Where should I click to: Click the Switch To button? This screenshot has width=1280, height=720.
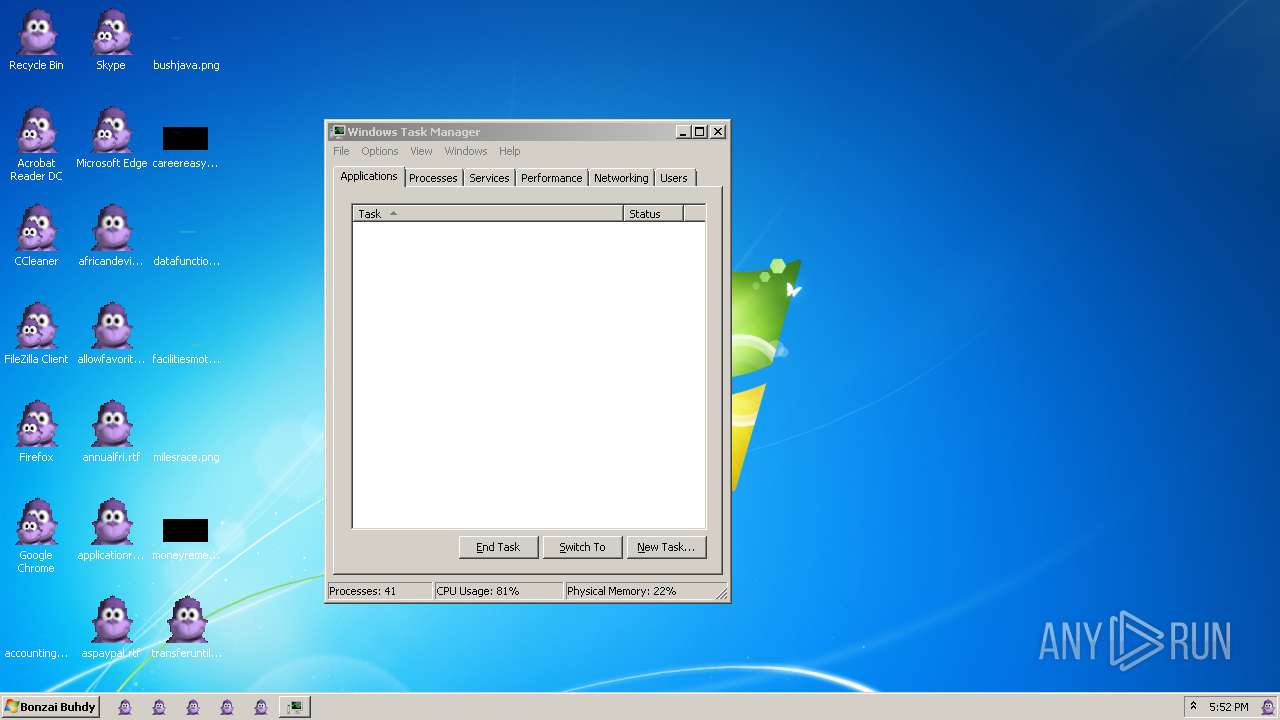click(x=582, y=547)
